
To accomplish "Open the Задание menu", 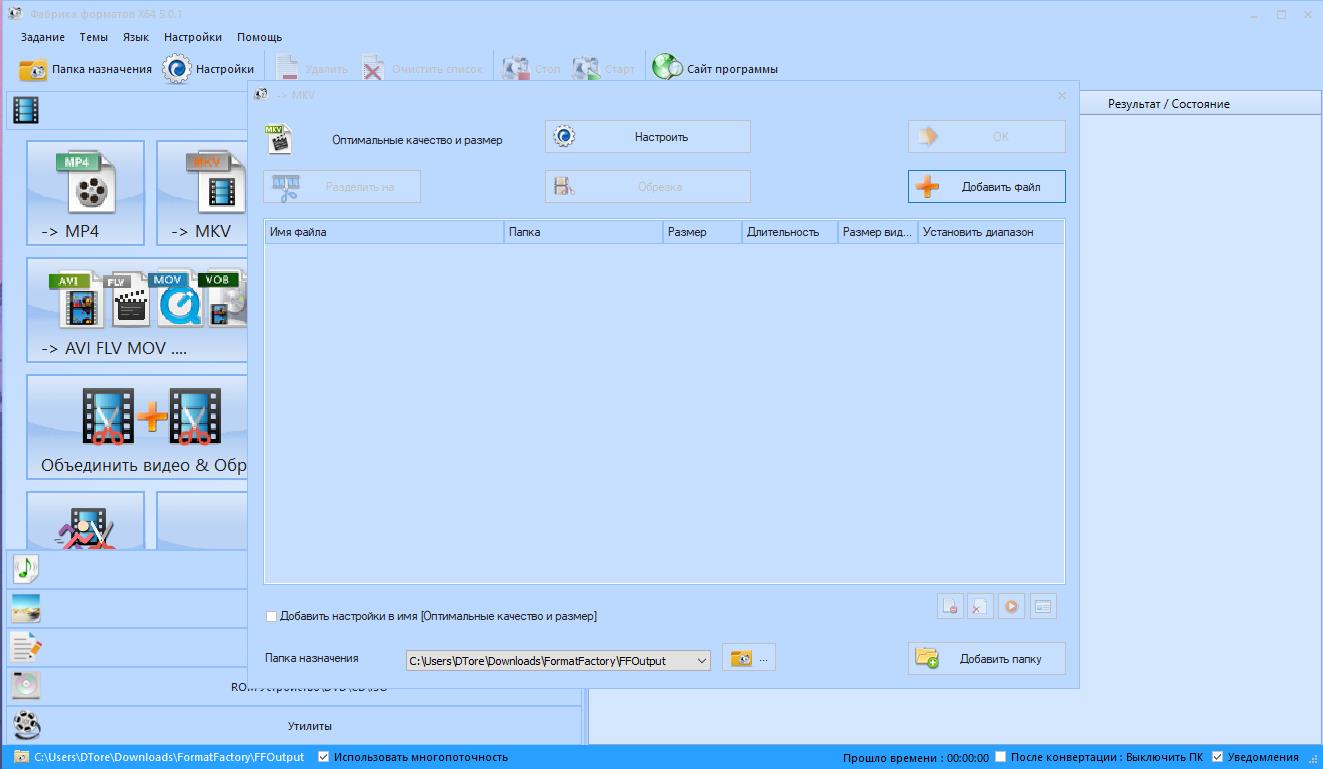I will 42,37.
